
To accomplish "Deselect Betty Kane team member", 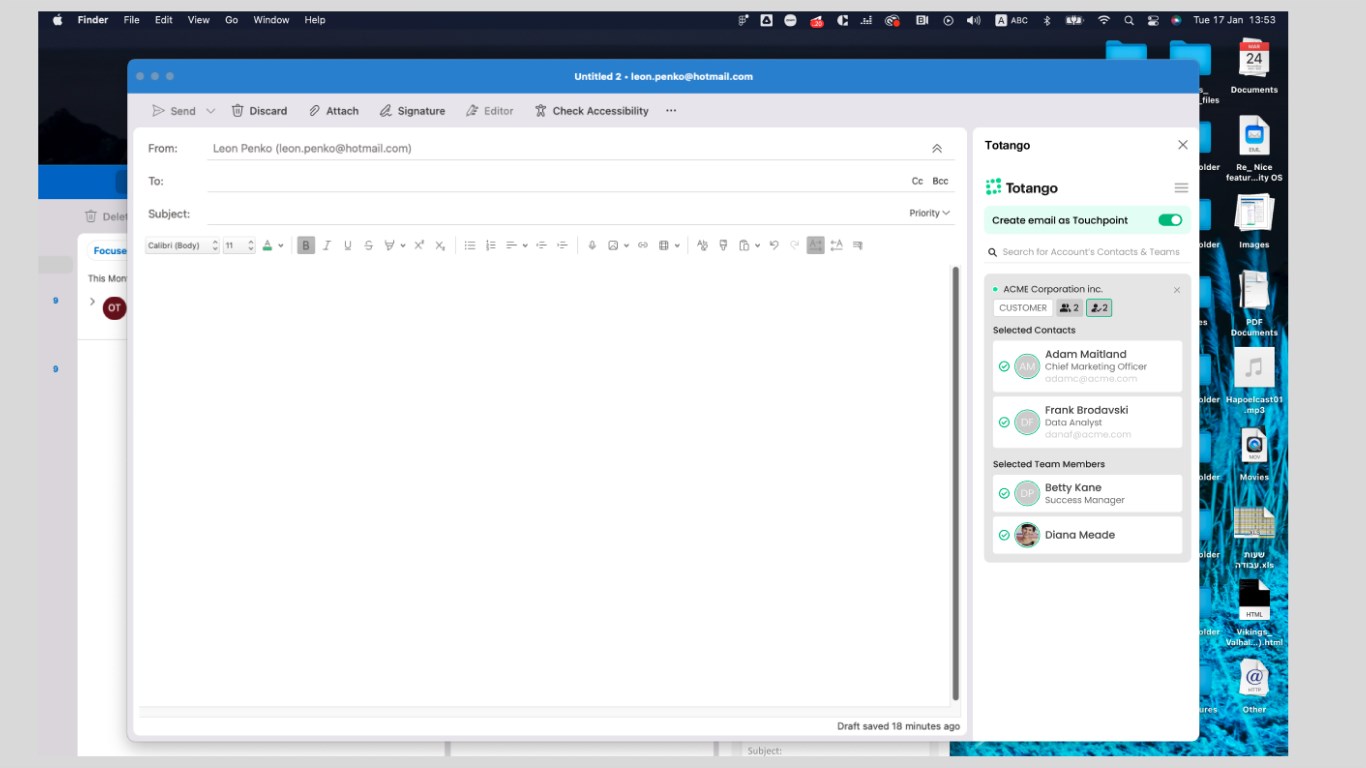I will click(1004, 494).
